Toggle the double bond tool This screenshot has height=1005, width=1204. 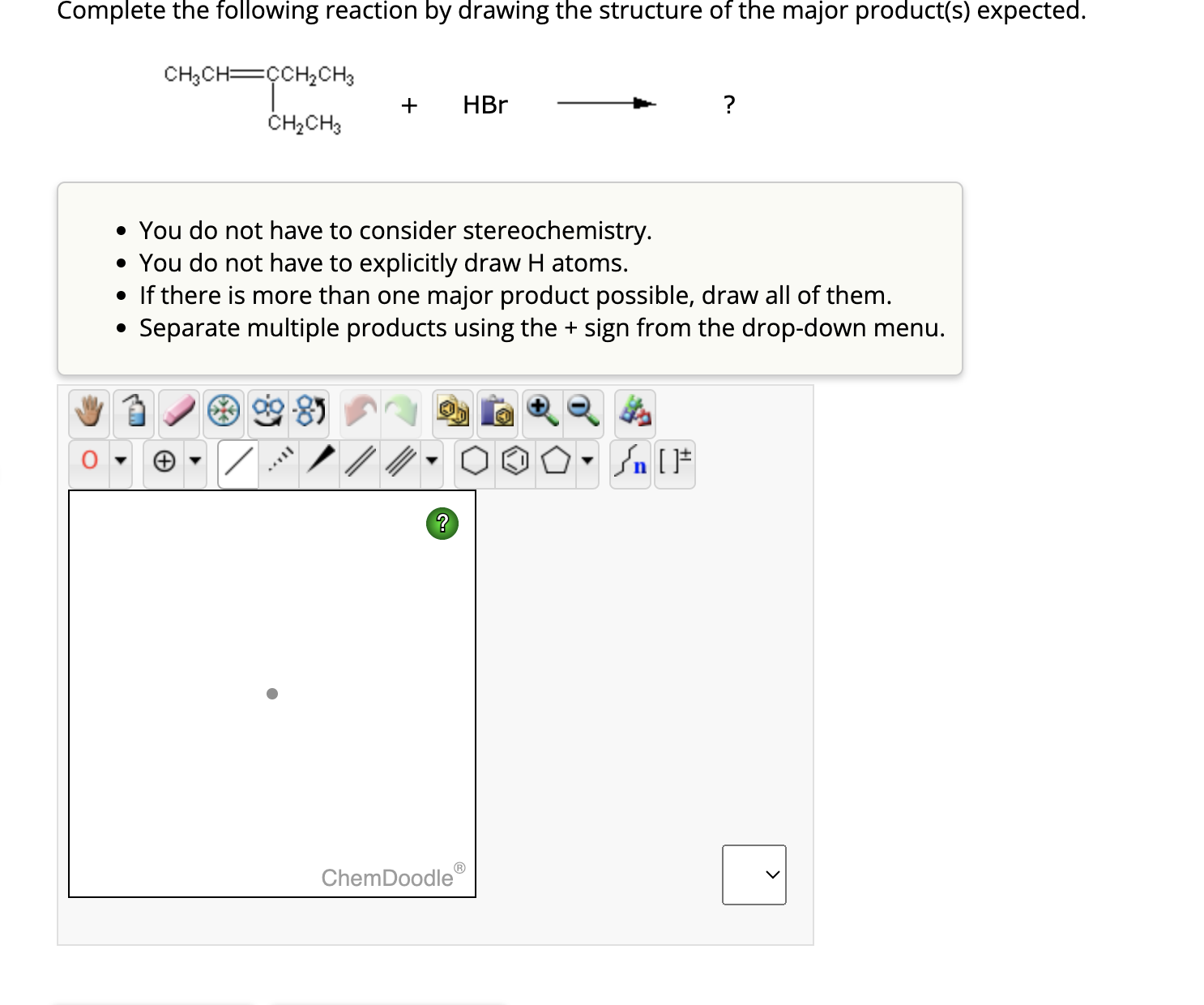tap(360, 463)
